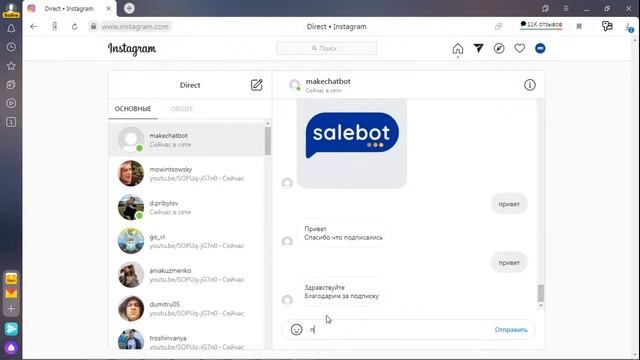Open site reviews 11K badge
This screenshot has width=640, height=360.
point(541,25)
